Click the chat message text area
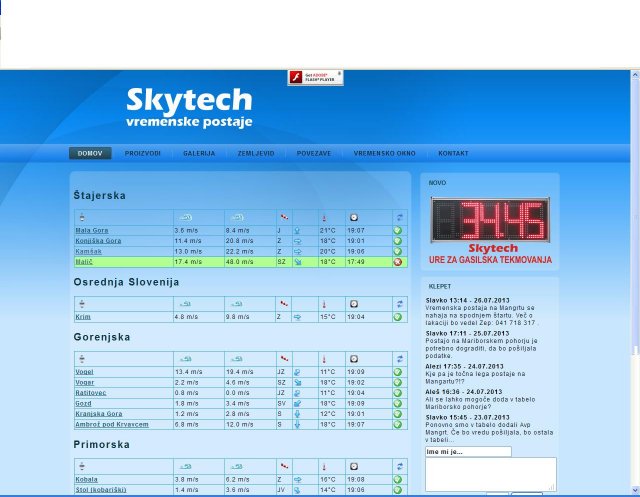 tap(491, 475)
